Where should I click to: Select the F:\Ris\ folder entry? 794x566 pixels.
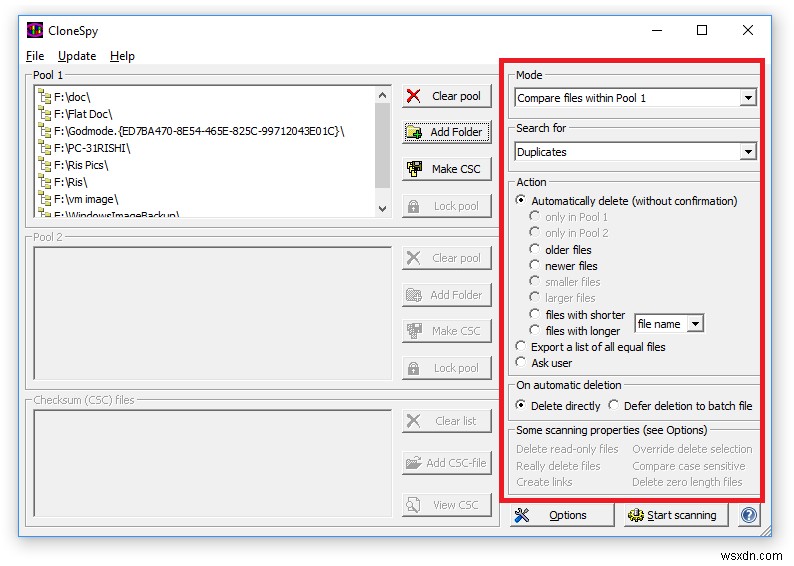[x=70, y=182]
